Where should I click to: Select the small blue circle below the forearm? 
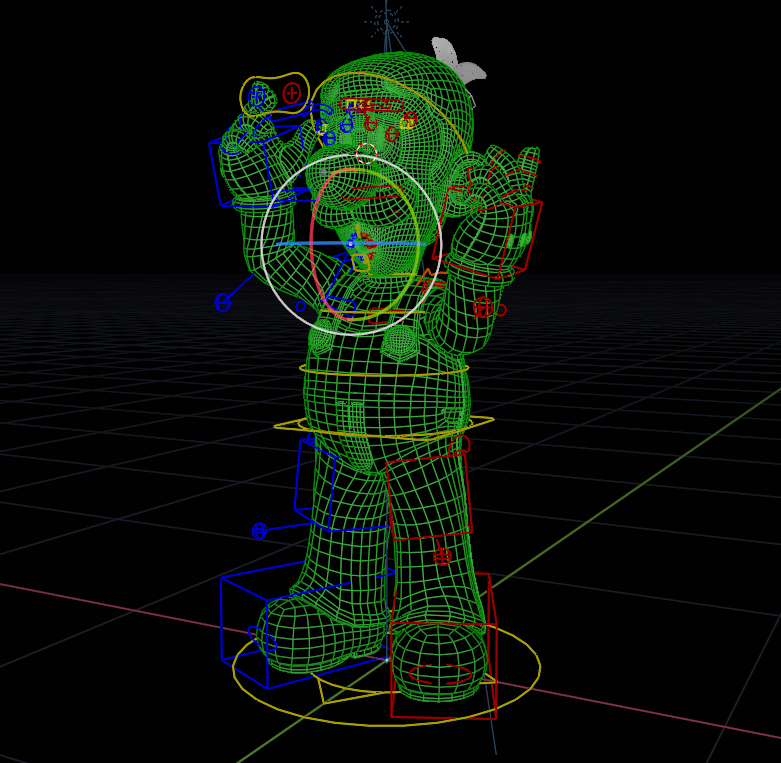[300, 306]
